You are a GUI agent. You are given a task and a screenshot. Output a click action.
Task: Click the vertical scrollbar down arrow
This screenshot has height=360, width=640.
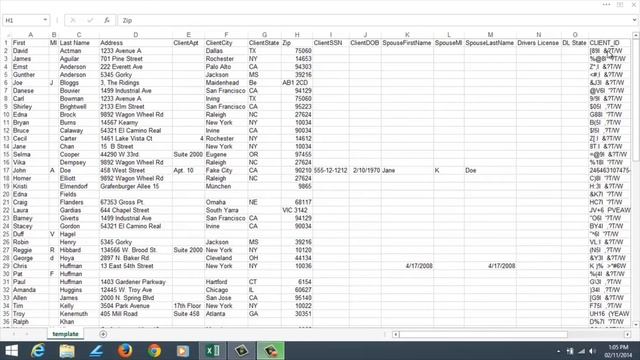636,324
